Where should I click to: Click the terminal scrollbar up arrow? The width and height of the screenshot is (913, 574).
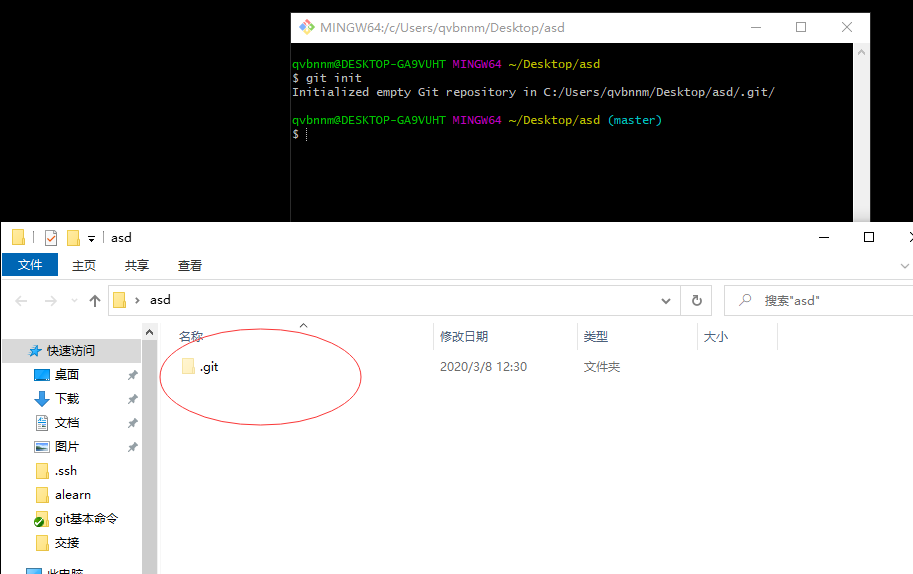861,52
